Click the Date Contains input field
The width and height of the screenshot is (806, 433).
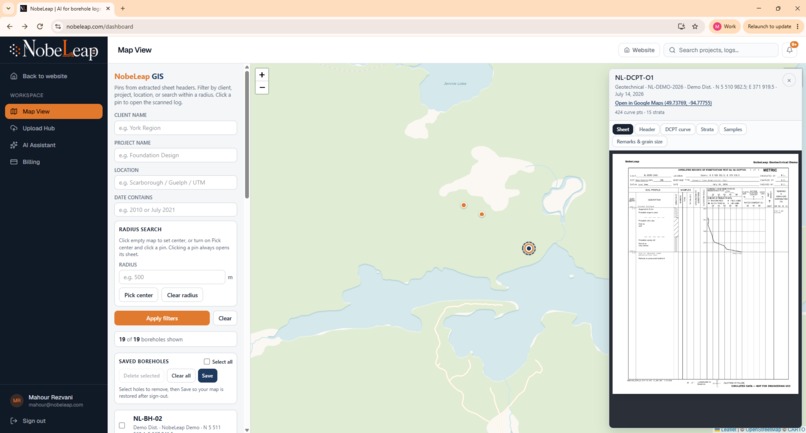175,210
